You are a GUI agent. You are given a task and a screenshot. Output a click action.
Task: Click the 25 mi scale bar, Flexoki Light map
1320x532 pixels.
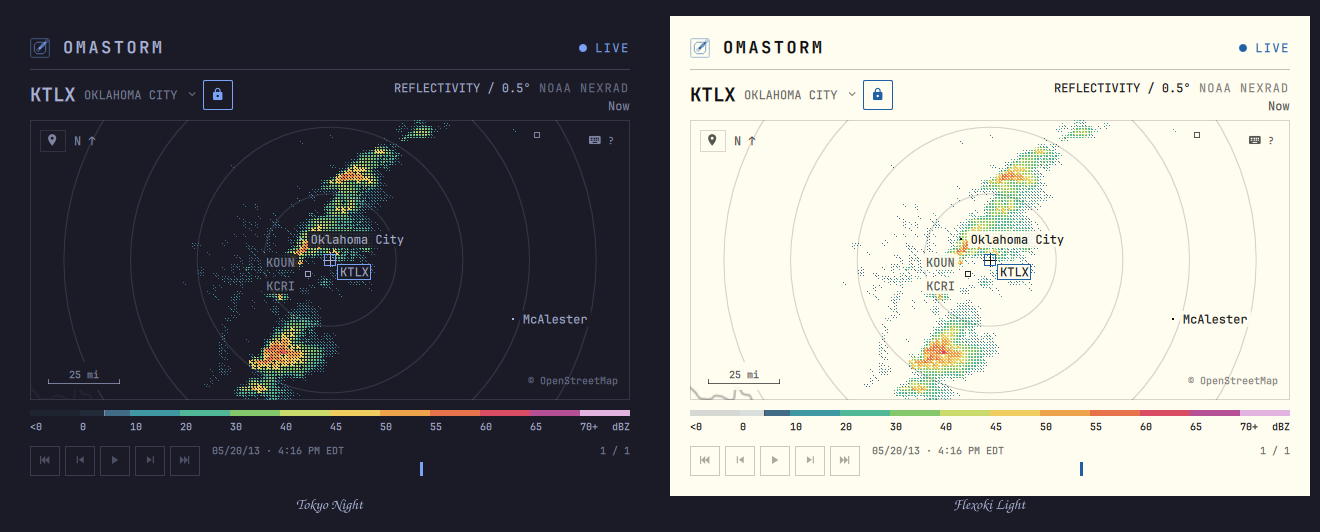744,377
